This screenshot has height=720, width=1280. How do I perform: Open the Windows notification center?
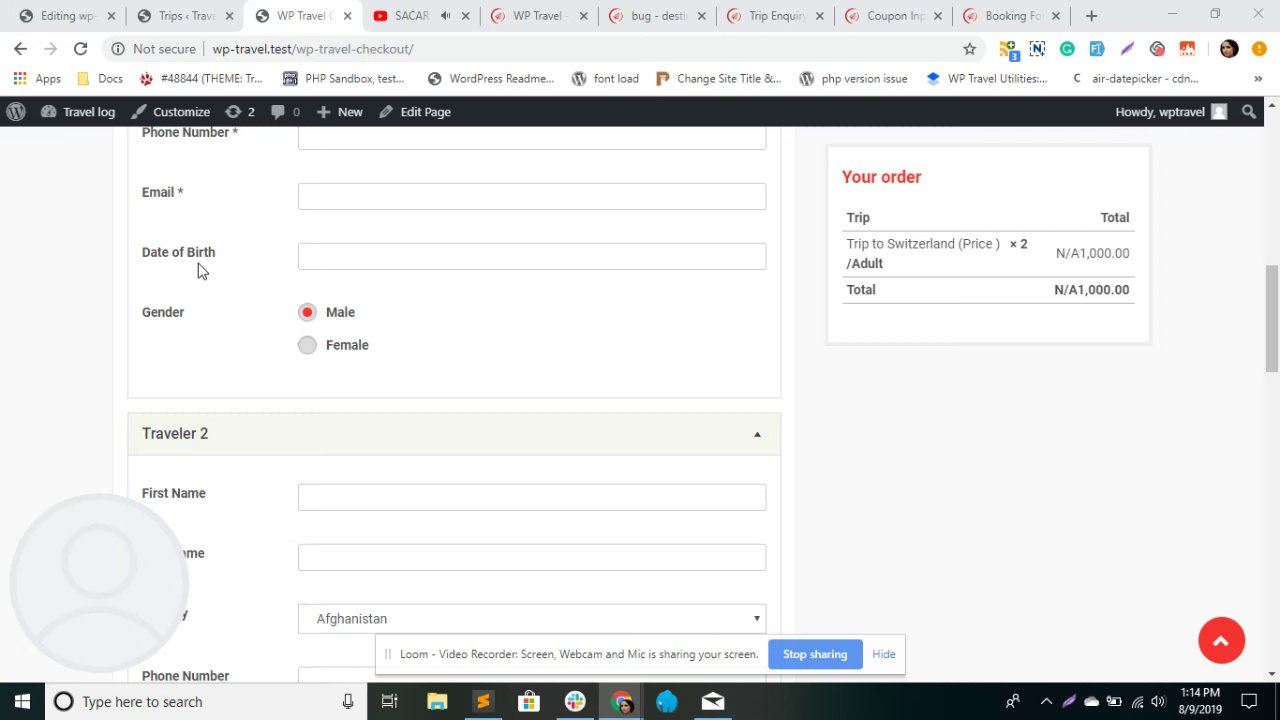click(x=1250, y=702)
